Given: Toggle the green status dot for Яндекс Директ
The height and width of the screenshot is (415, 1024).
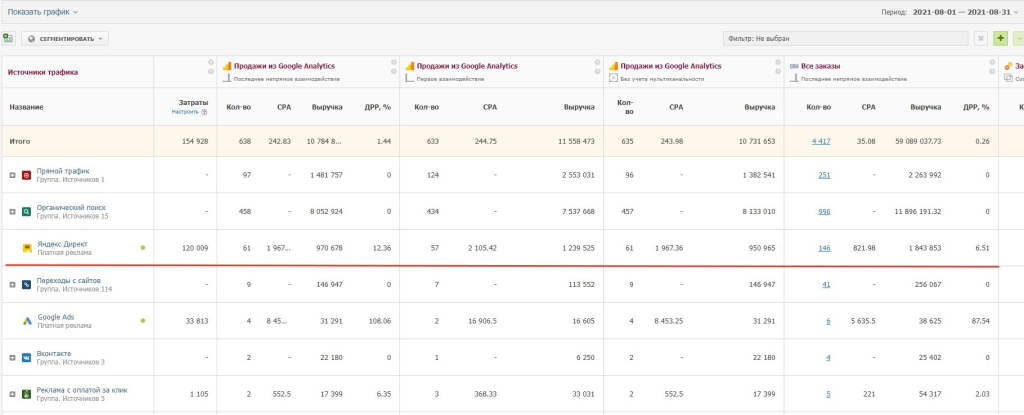Looking at the screenshot, I should (143, 247).
